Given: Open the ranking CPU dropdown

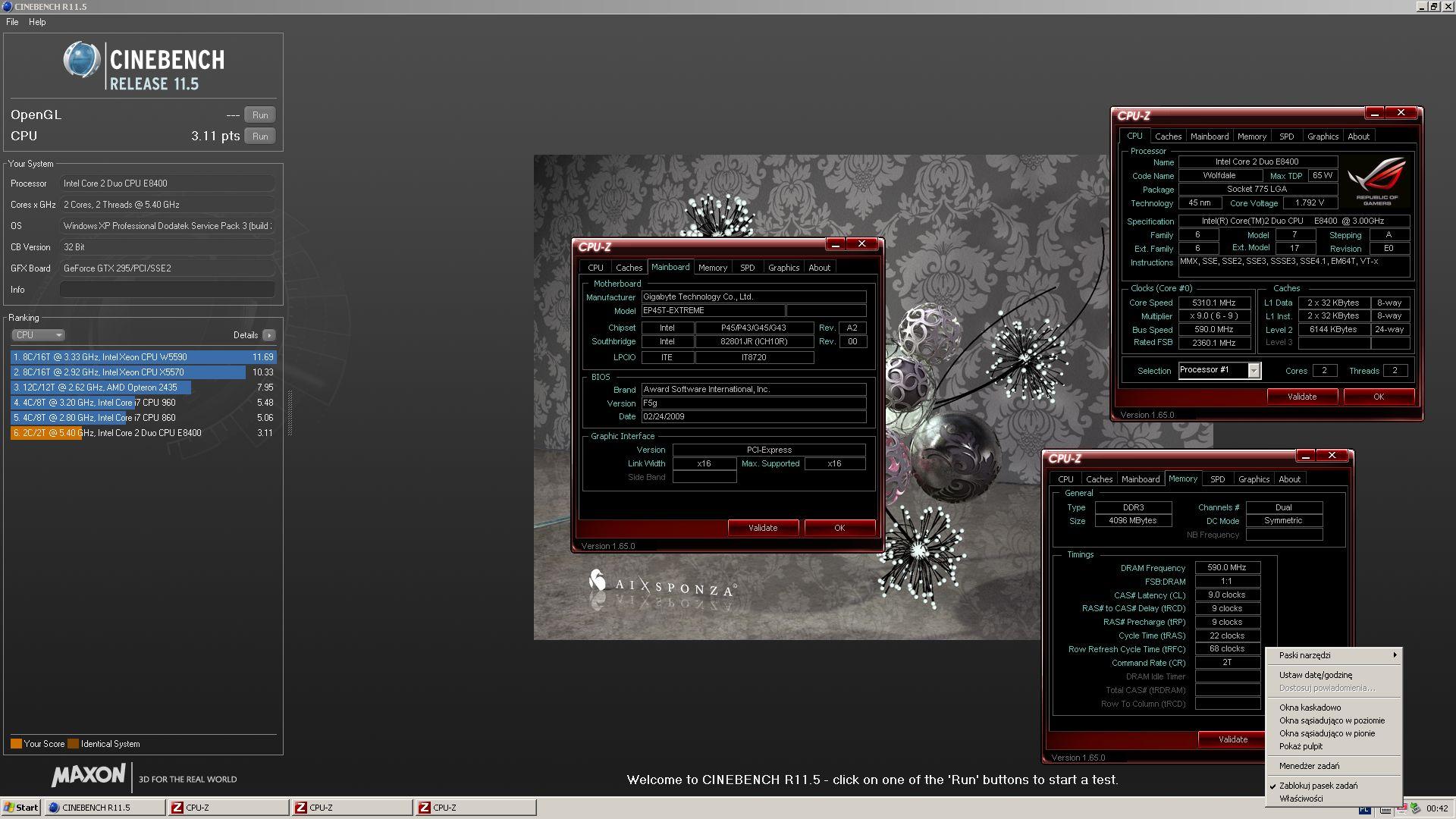Looking at the screenshot, I should pos(38,335).
